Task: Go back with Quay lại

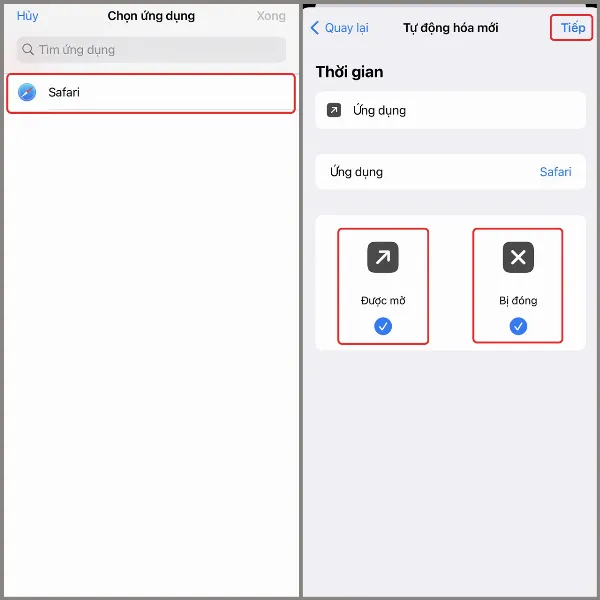Action: [x=339, y=28]
